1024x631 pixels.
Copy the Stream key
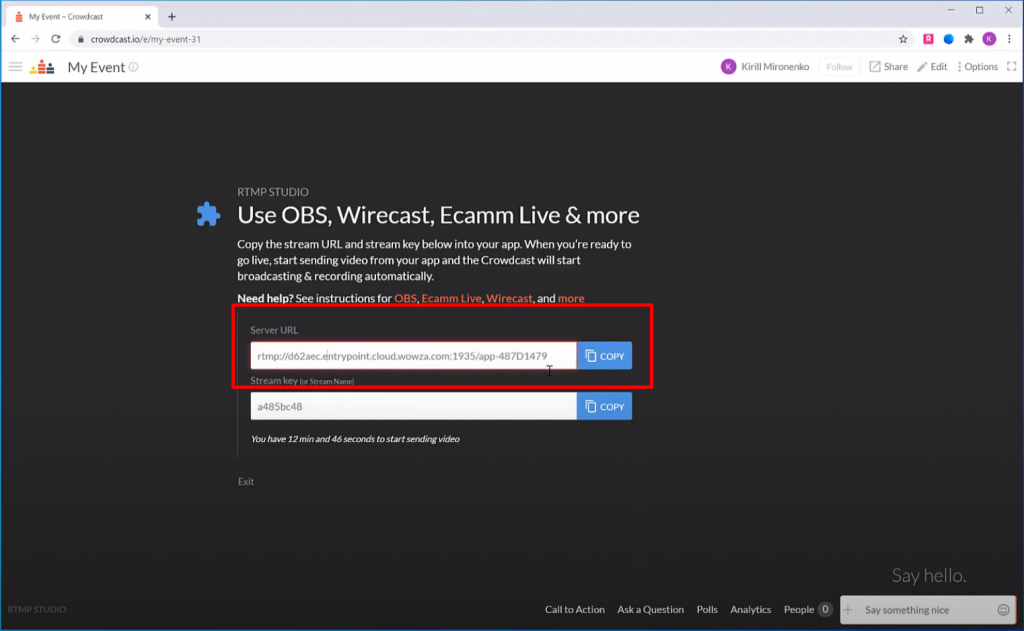[605, 406]
